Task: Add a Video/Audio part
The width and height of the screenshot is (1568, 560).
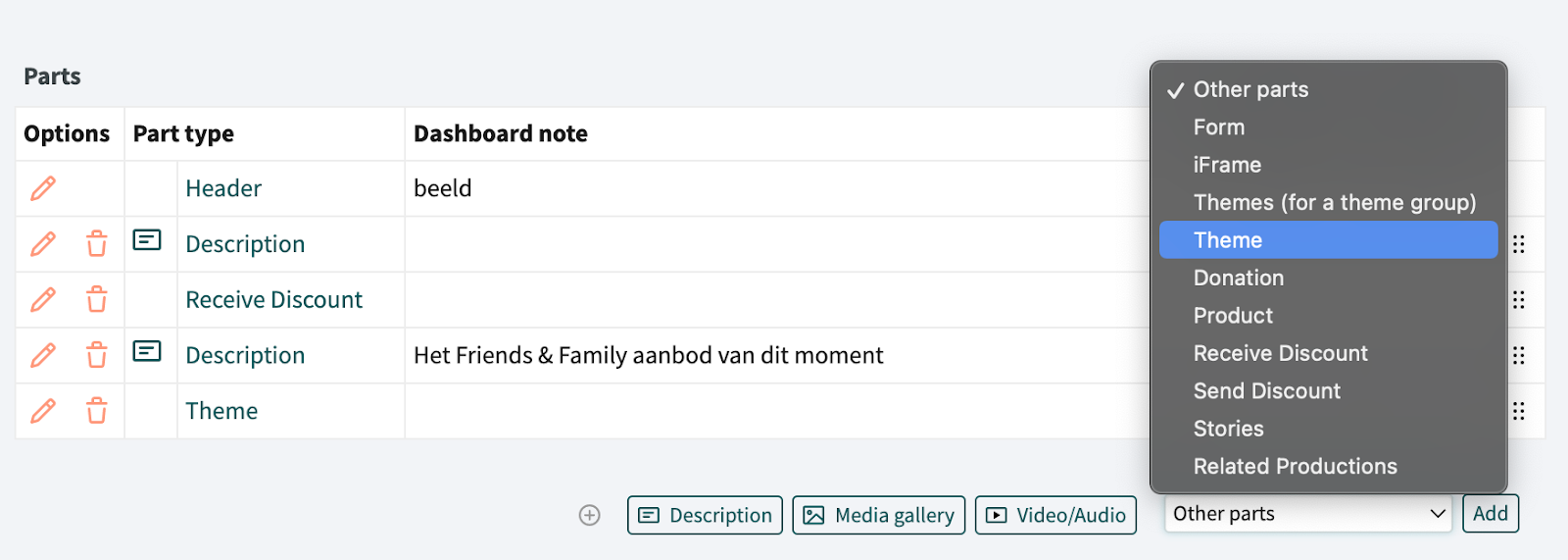Action: pos(1055,516)
